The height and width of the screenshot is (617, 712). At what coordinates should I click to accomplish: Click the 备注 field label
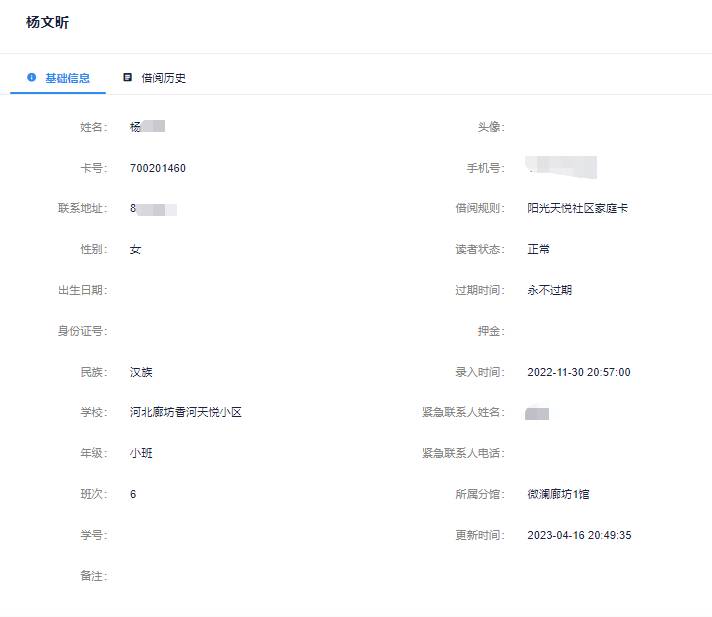(93, 576)
